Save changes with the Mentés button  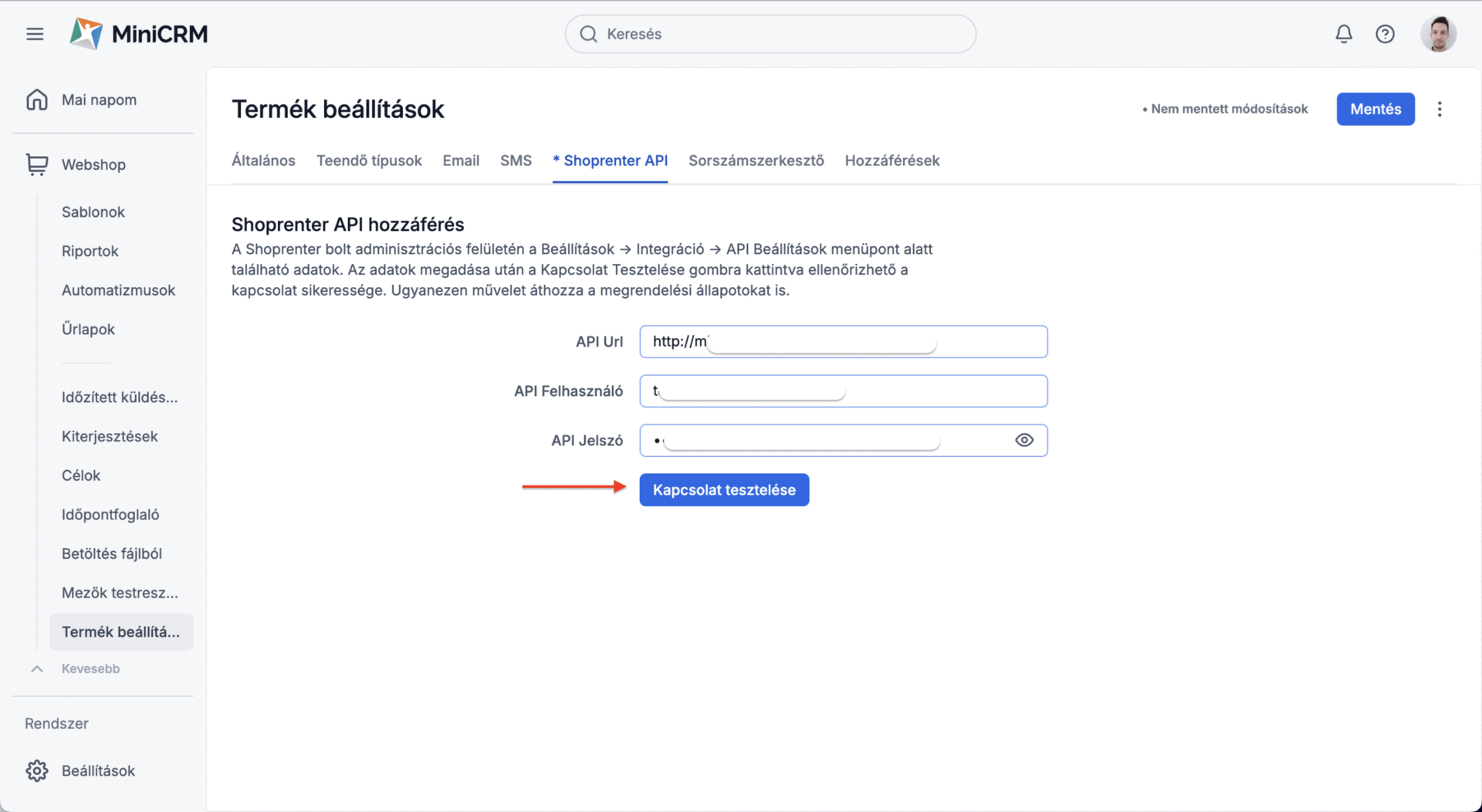(1375, 109)
